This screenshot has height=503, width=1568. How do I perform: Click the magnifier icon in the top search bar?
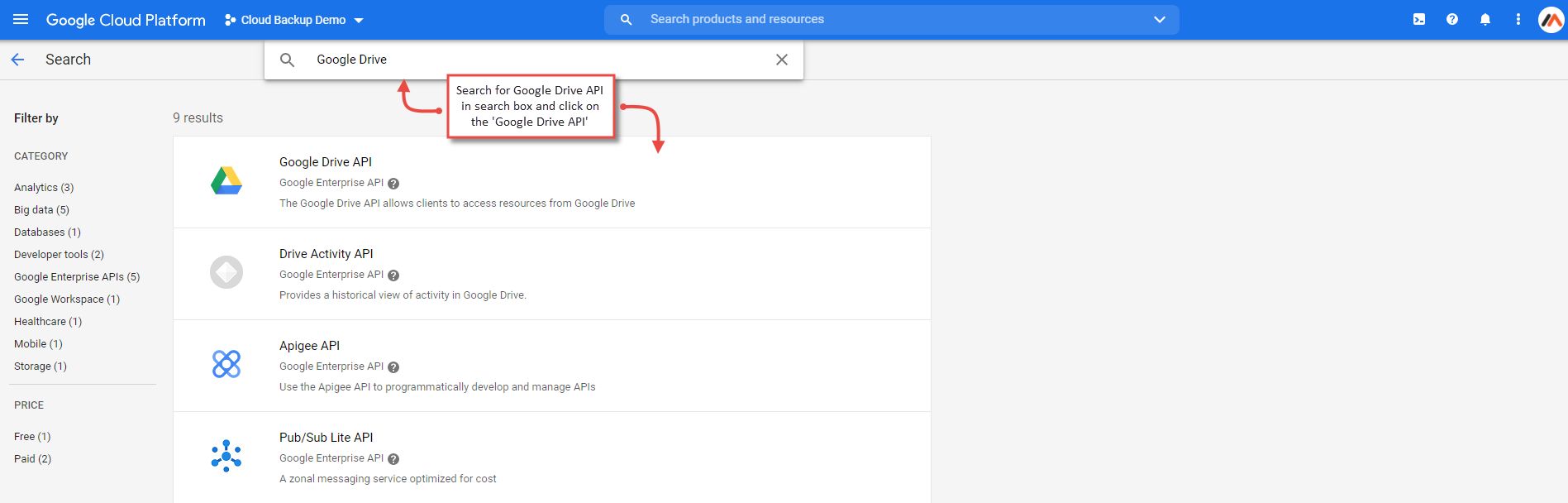tap(627, 19)
